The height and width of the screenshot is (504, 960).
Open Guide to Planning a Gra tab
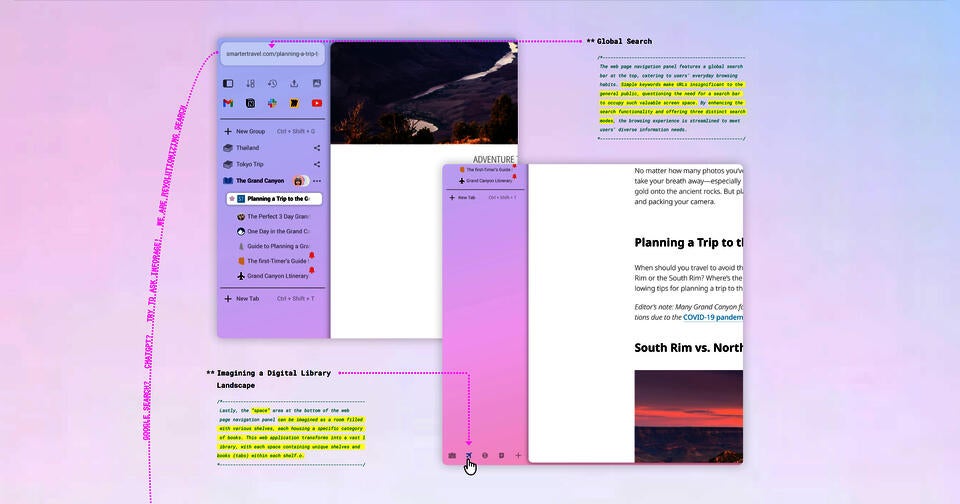click(x=274, y=246)
